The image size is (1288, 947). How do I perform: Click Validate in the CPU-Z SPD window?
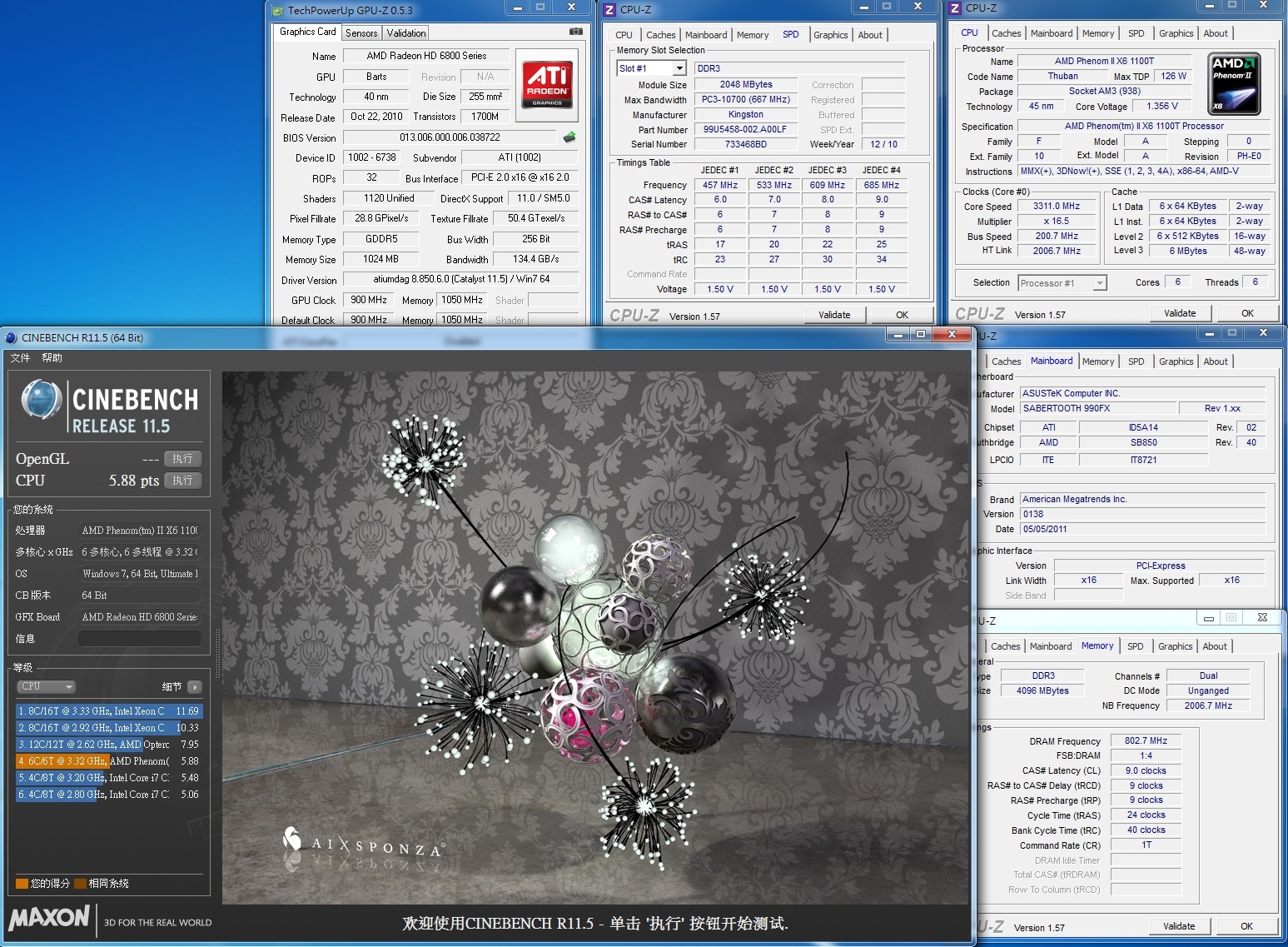click(x=834, y=315)
